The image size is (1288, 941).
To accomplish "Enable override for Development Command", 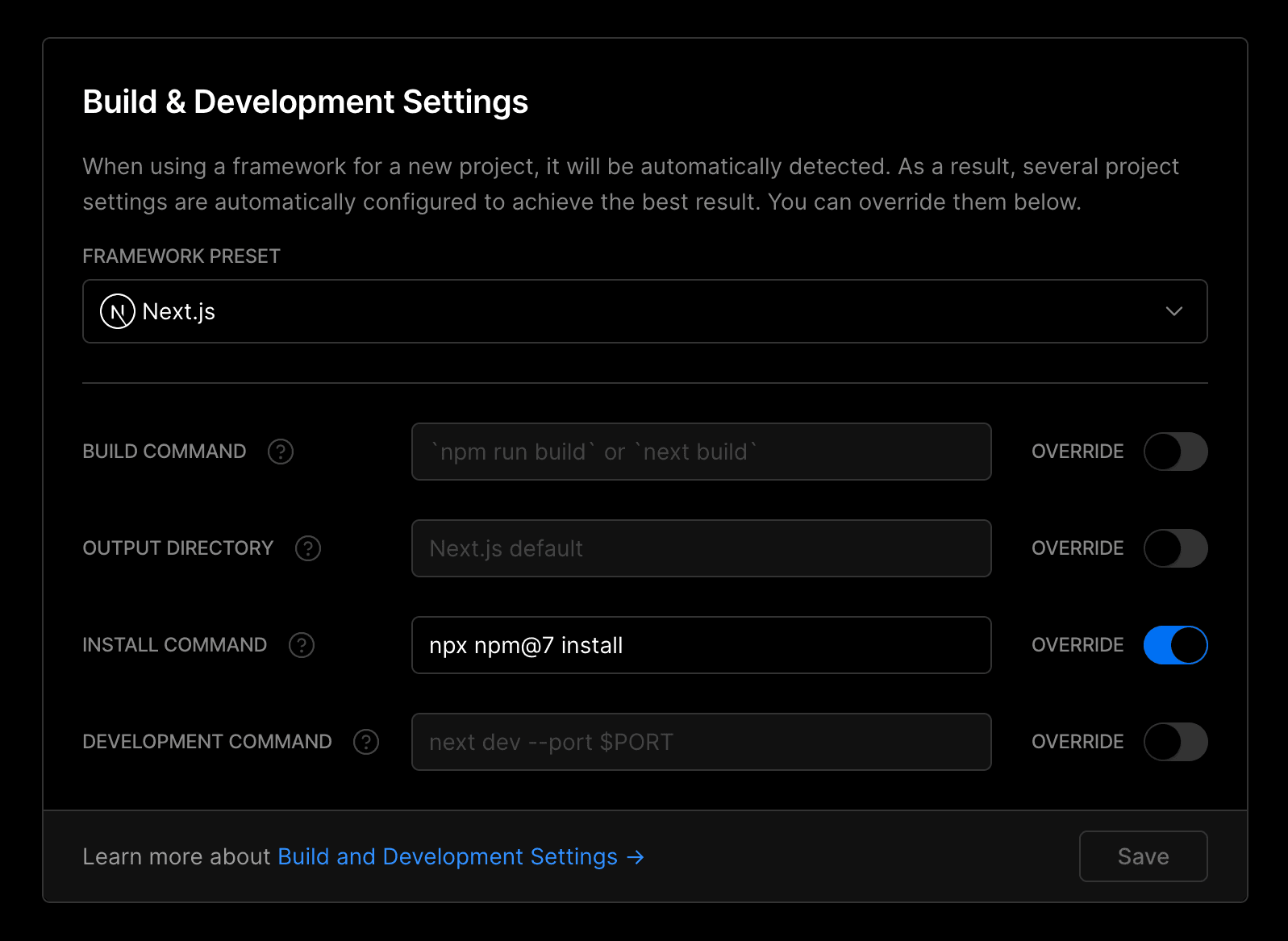I will coord(1175,742).
